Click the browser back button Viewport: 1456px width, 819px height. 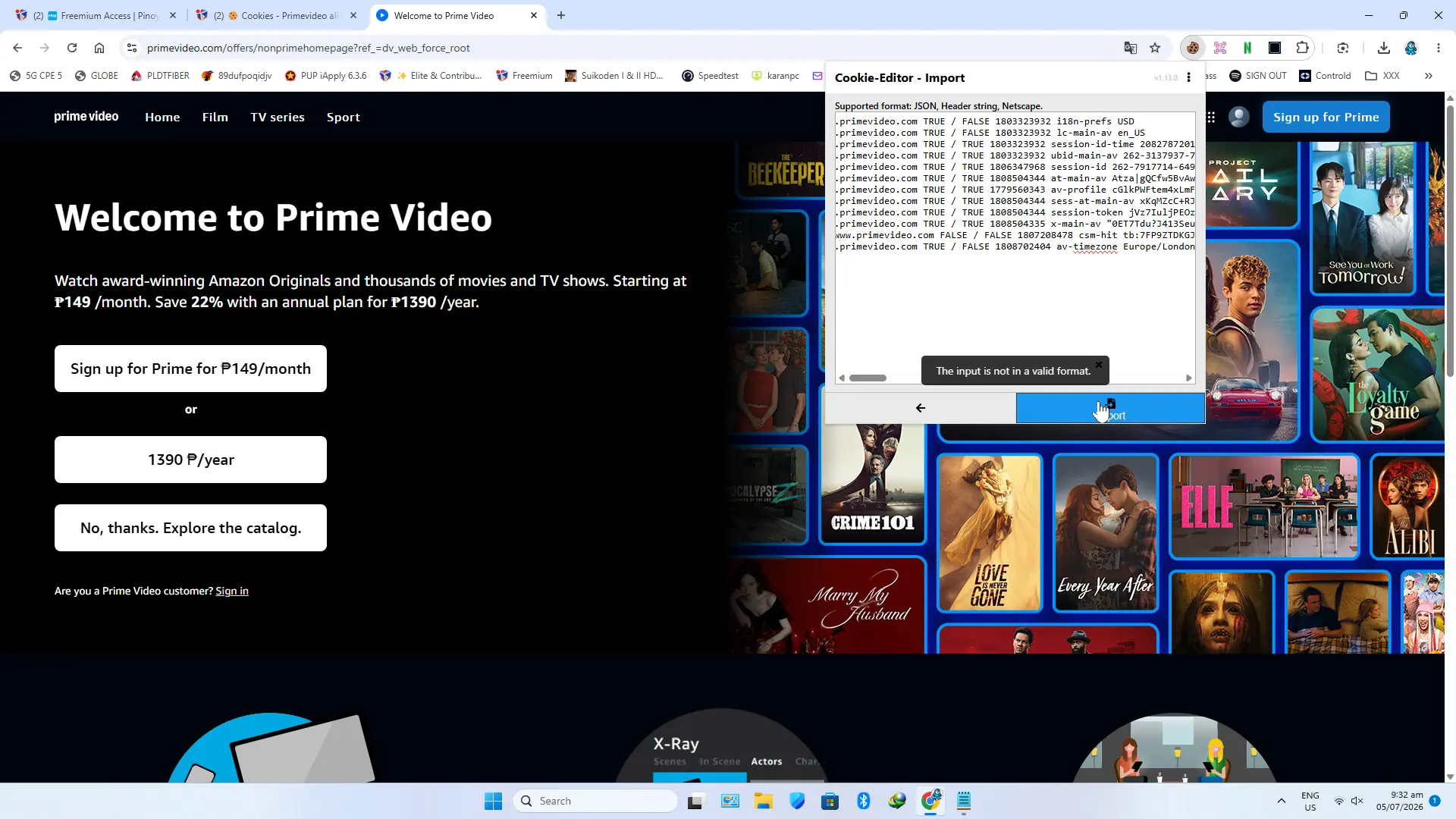17,48
